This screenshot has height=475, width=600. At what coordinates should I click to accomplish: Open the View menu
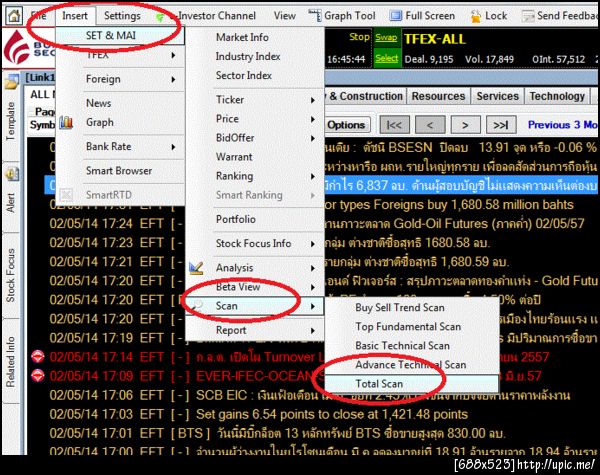click(284, 16)
